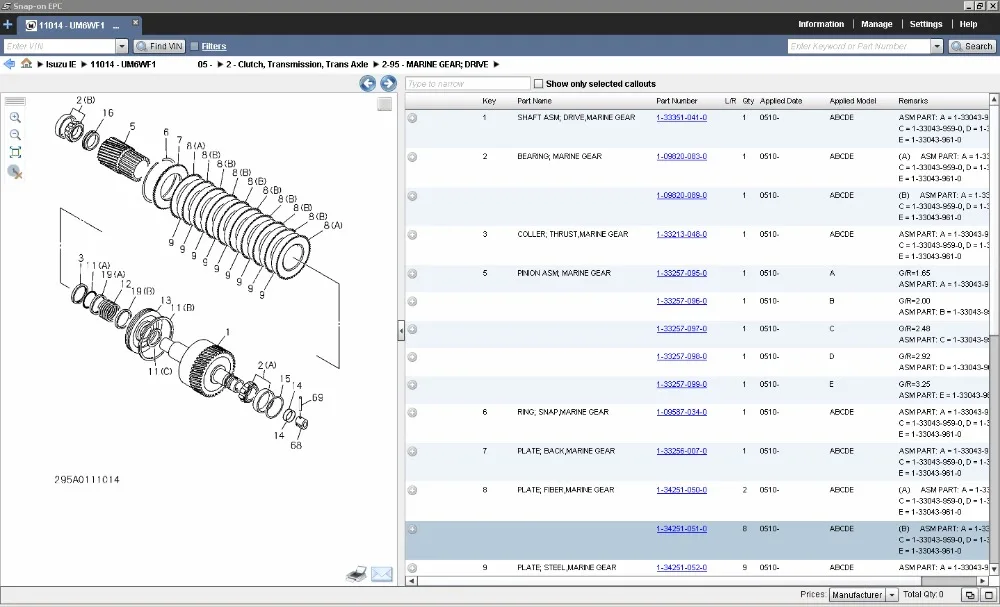Add RING; SNAP row plus icon
Screen dimensions: 1000x607
point(413,413)
